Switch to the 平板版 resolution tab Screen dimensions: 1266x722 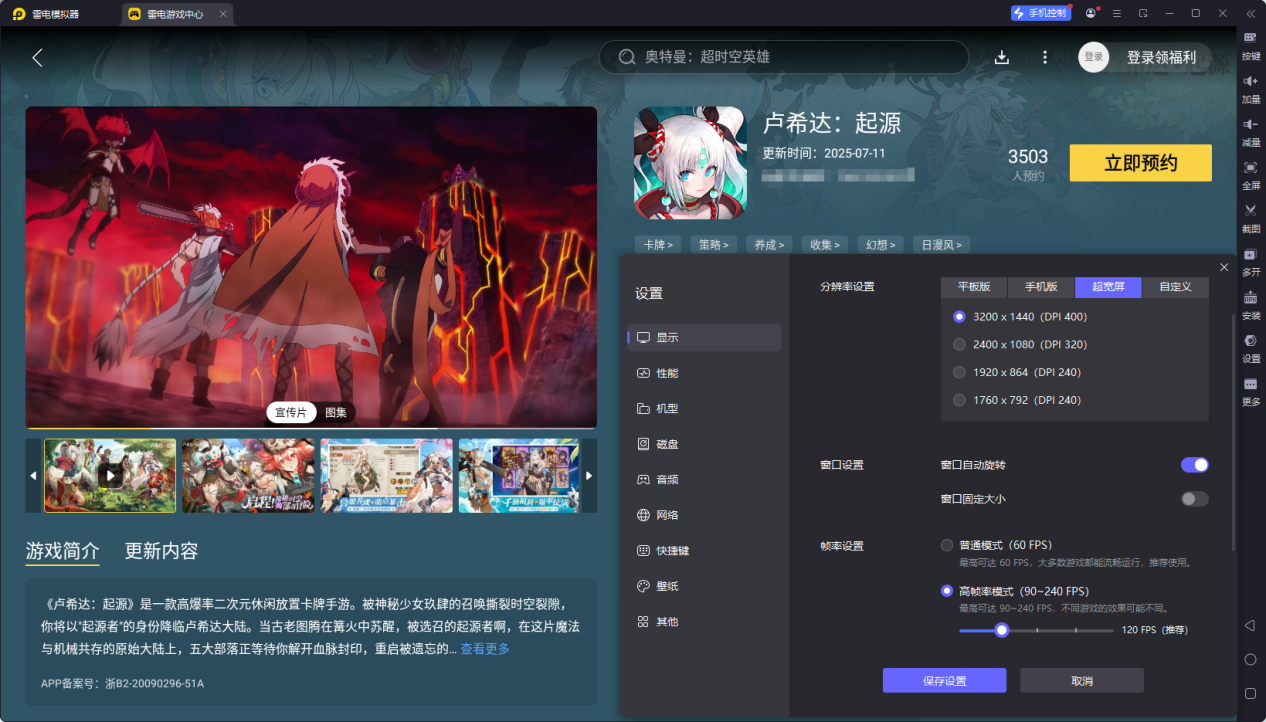click(x=974, y=287)
